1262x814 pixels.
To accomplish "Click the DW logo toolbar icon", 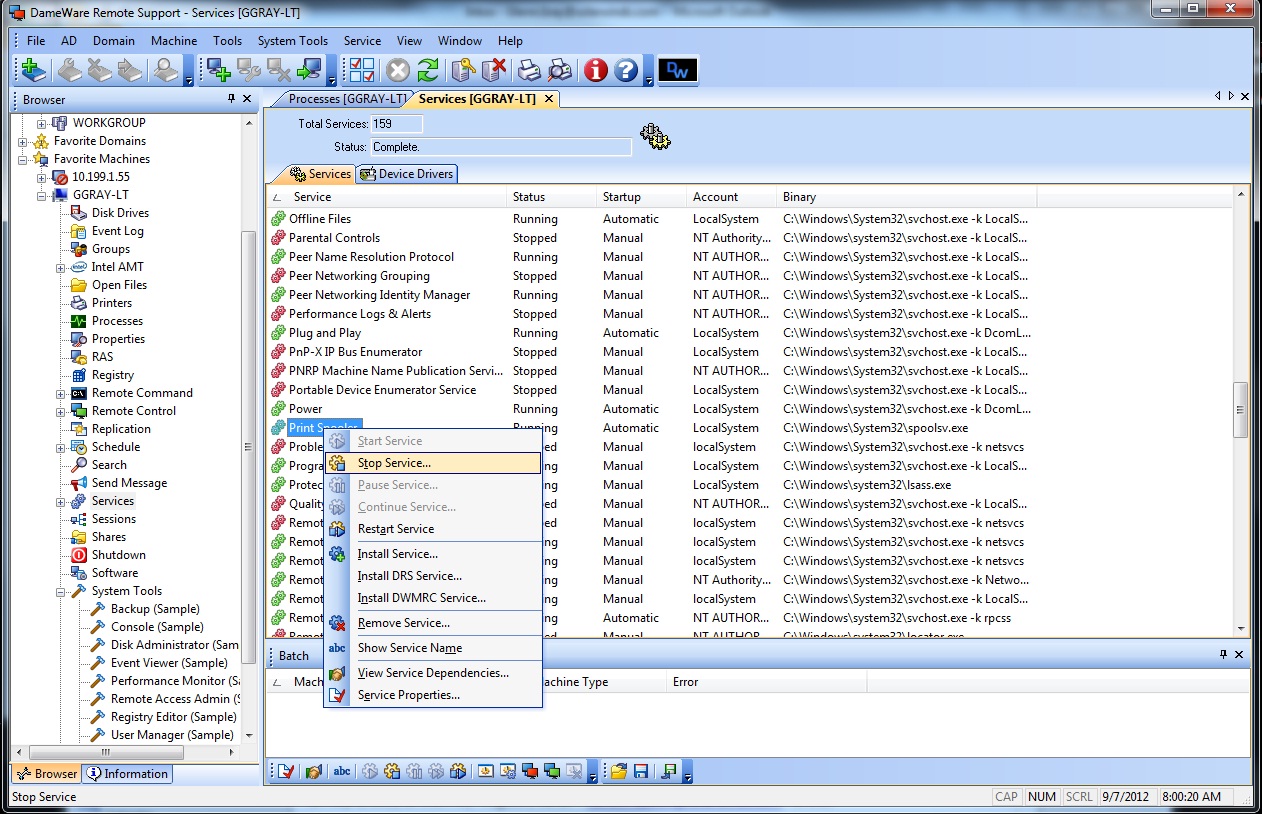I will point(679,70).
